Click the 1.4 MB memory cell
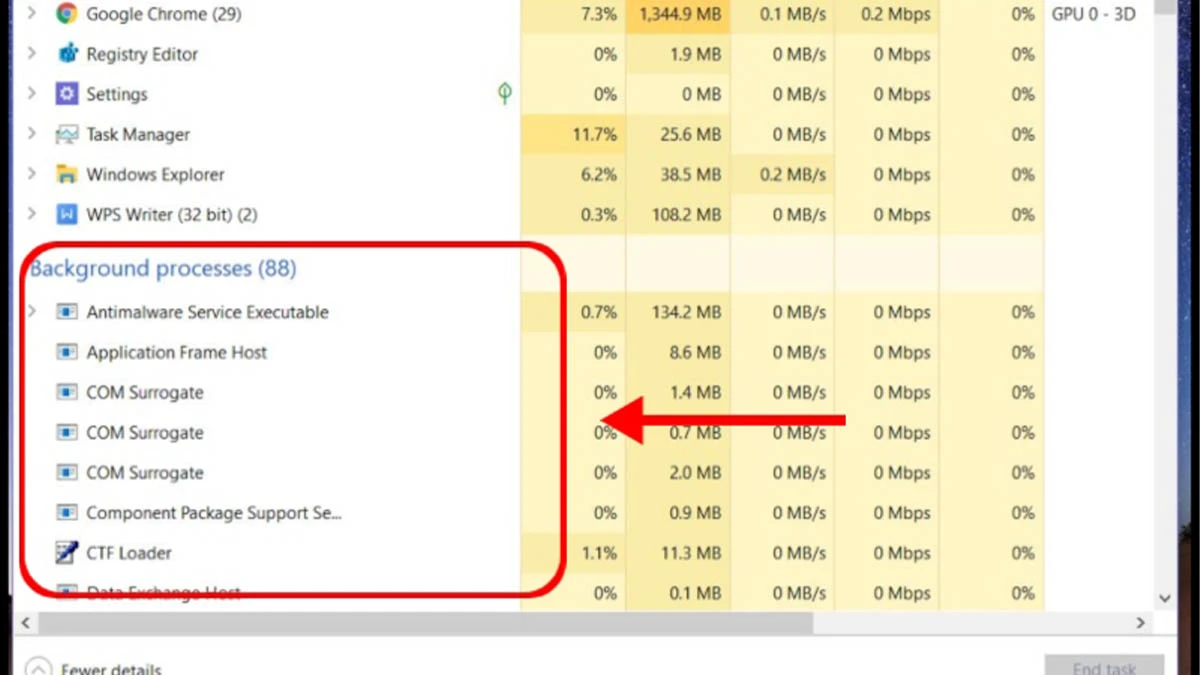Viewport: 1200px width, 675px height. pyautogui.click(x=678, y=392)
